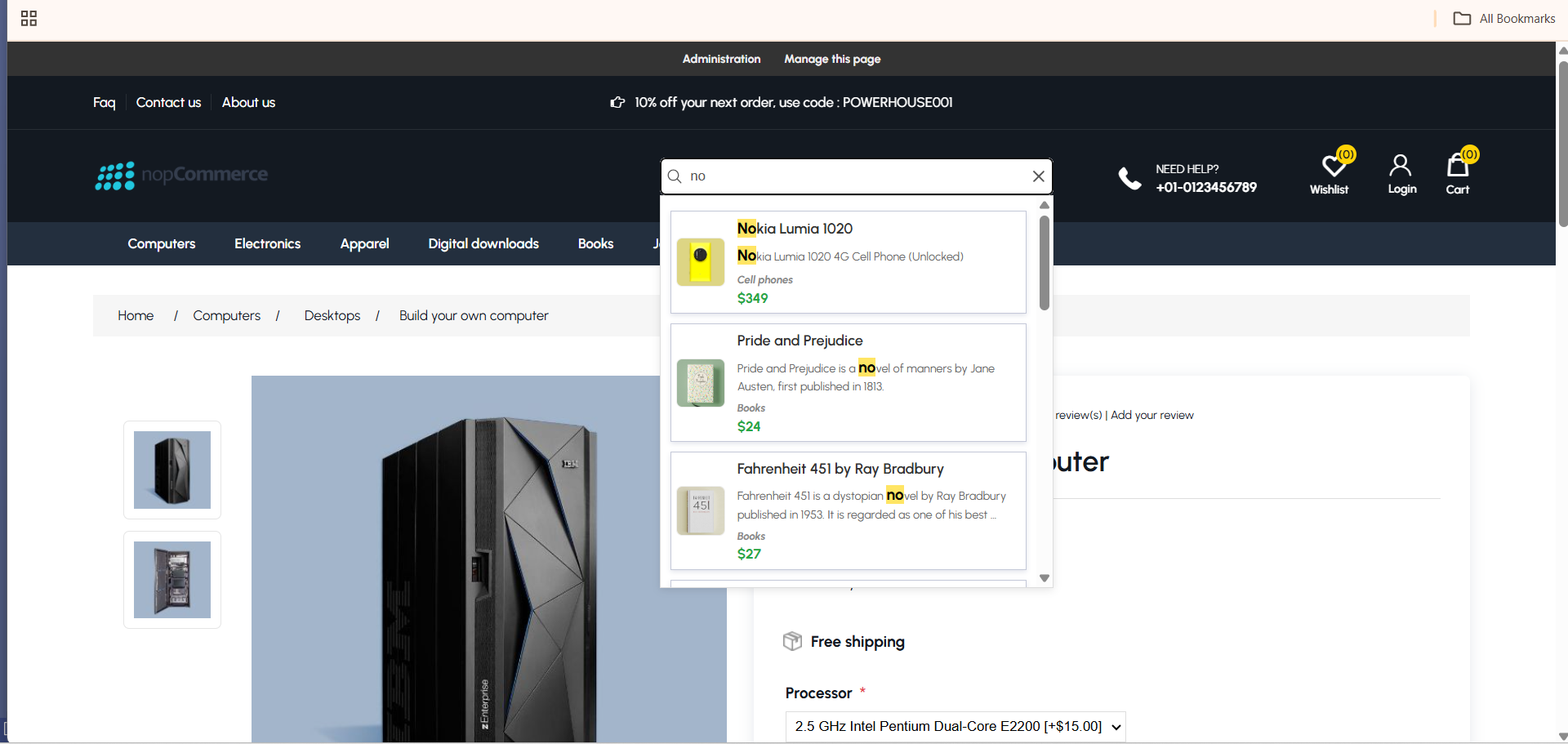The height and width of the screenshot is (744, 1568).
Task: Select the first computer thumbnail image
Action: pos(172,470)
